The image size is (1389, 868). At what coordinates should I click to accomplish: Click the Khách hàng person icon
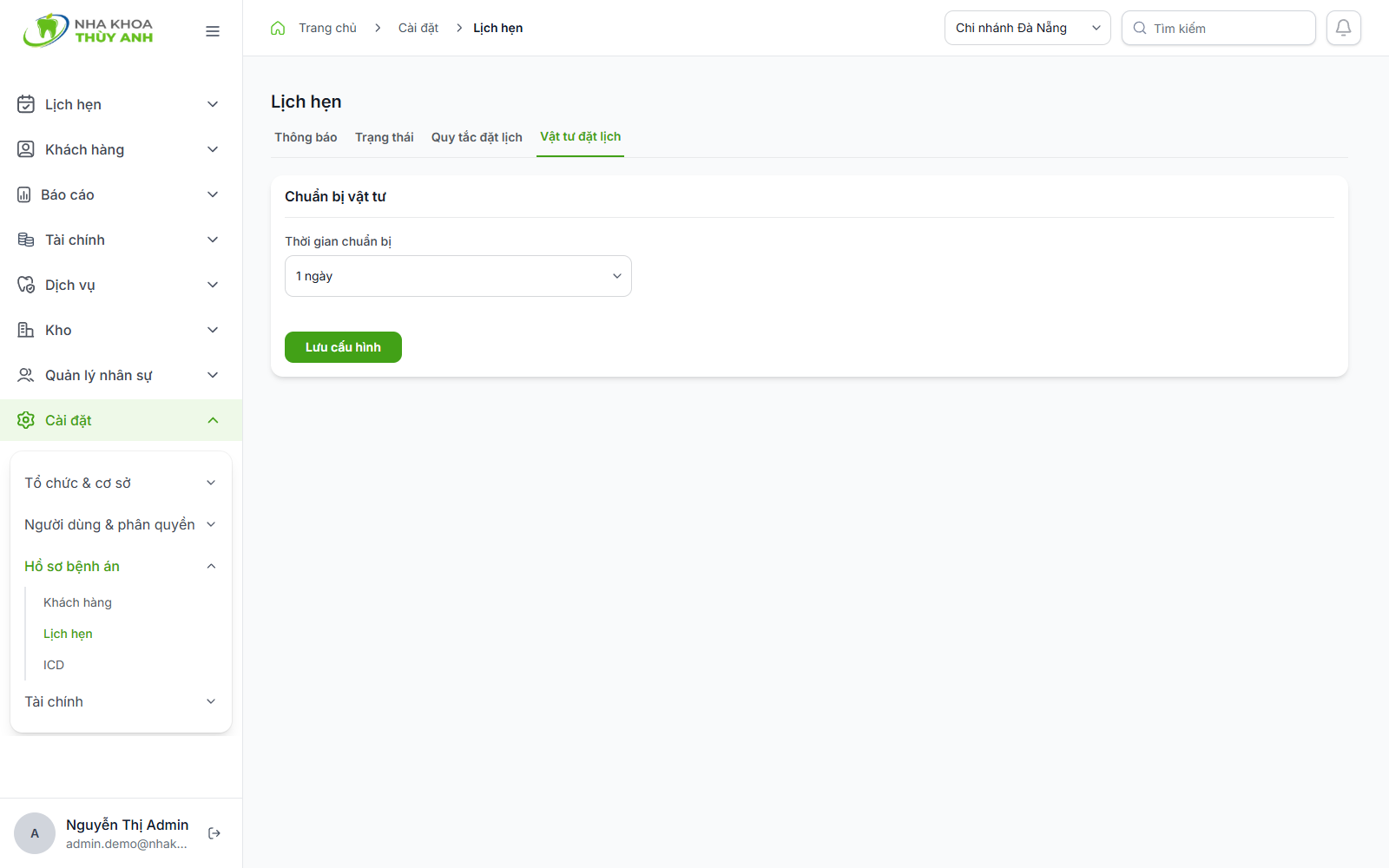[x=26, y=149]
